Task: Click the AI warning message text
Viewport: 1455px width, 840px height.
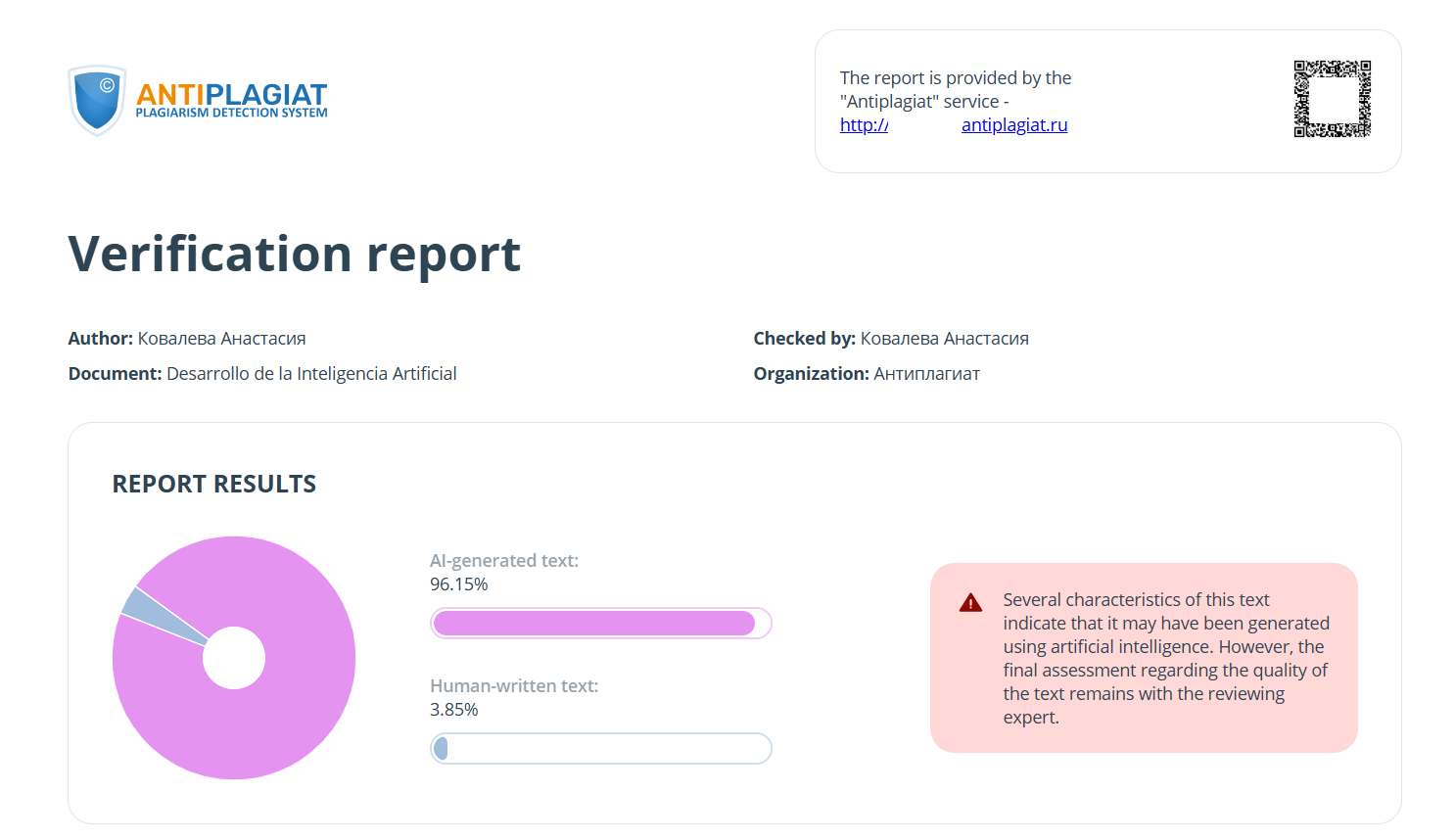Action: (x=1163, y=658)
